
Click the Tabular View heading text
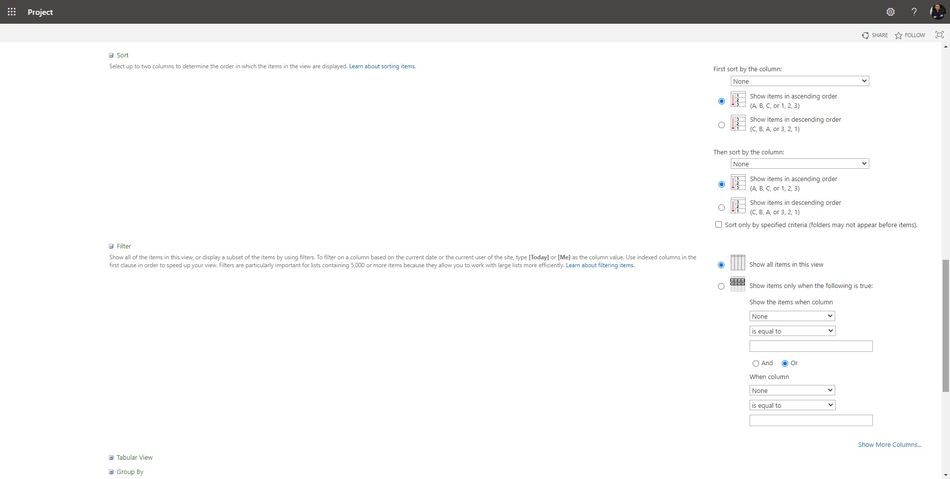pyautogui.click(x=135, y=458)
